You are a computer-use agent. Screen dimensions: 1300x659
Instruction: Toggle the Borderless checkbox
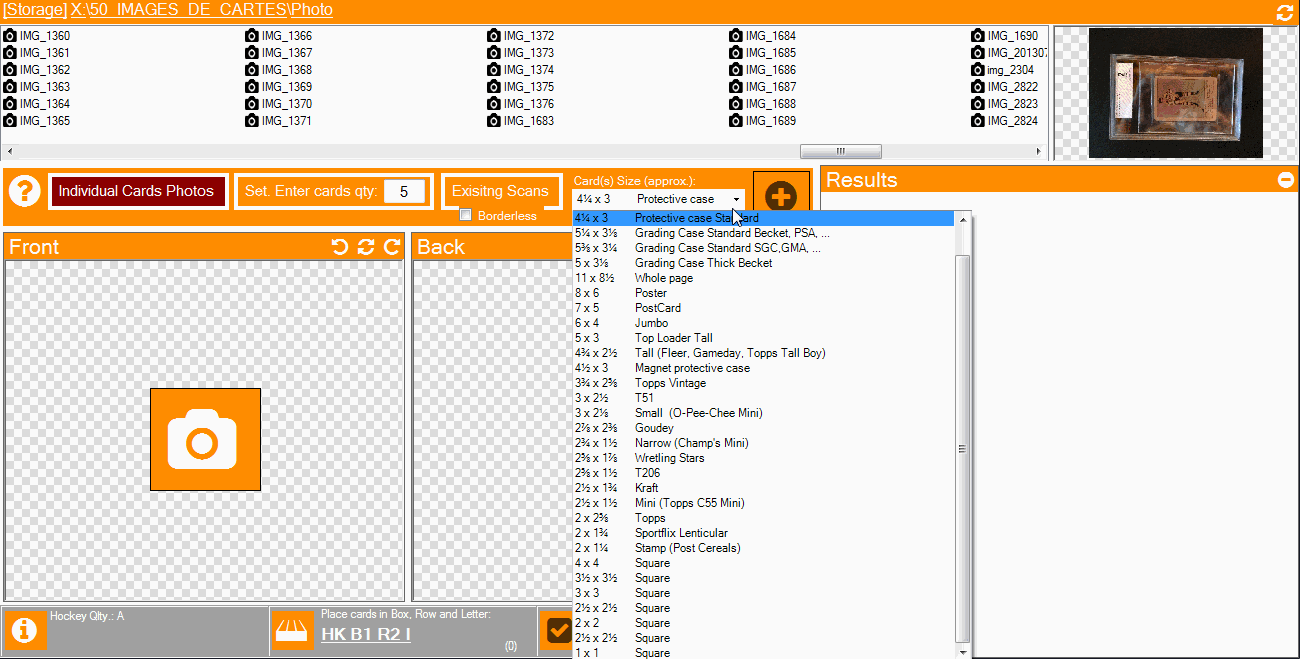click(465, 215)
